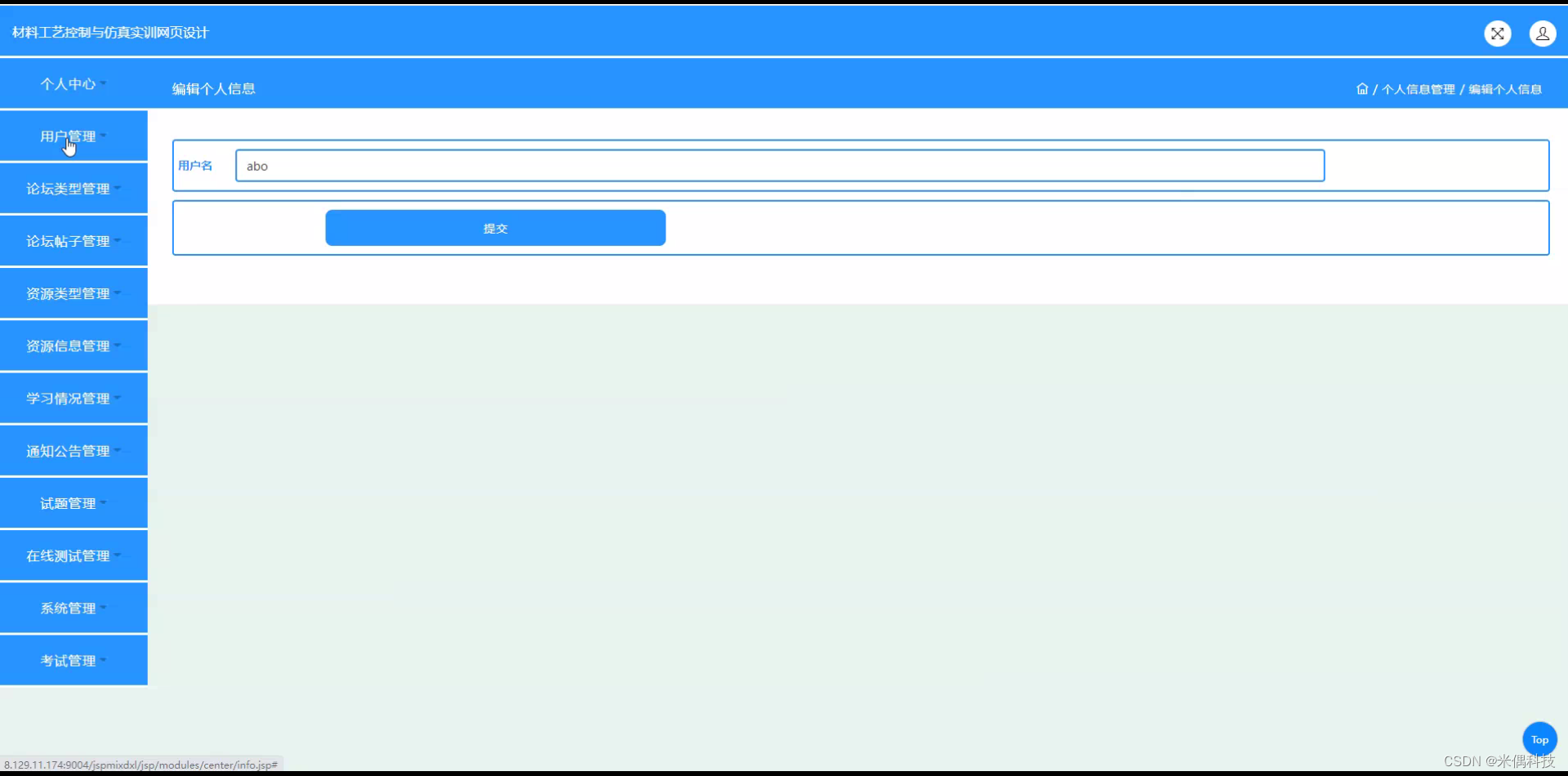
Task: Click the site title 材料工艺控制与仿真实训网页设计
Action: coord(110,33)
